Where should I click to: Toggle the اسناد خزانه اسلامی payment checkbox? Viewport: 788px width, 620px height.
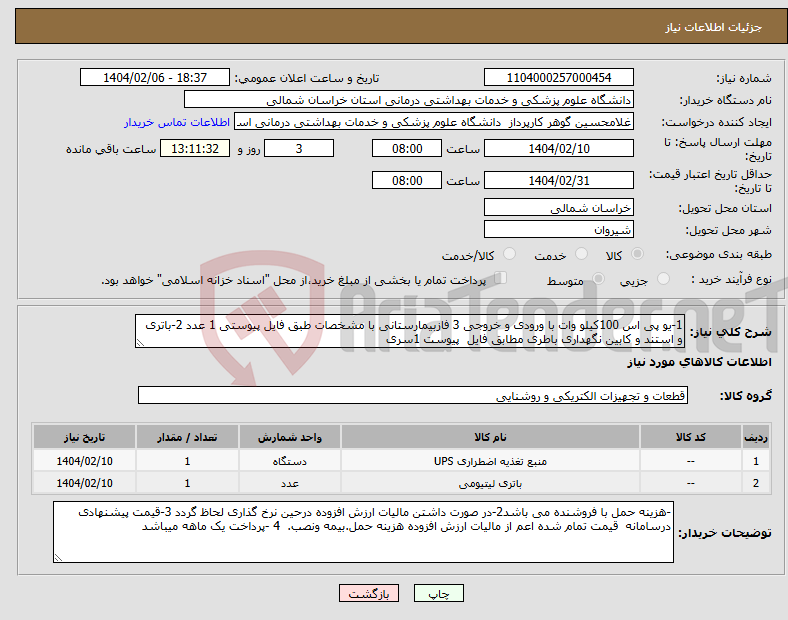click(501, 277)
